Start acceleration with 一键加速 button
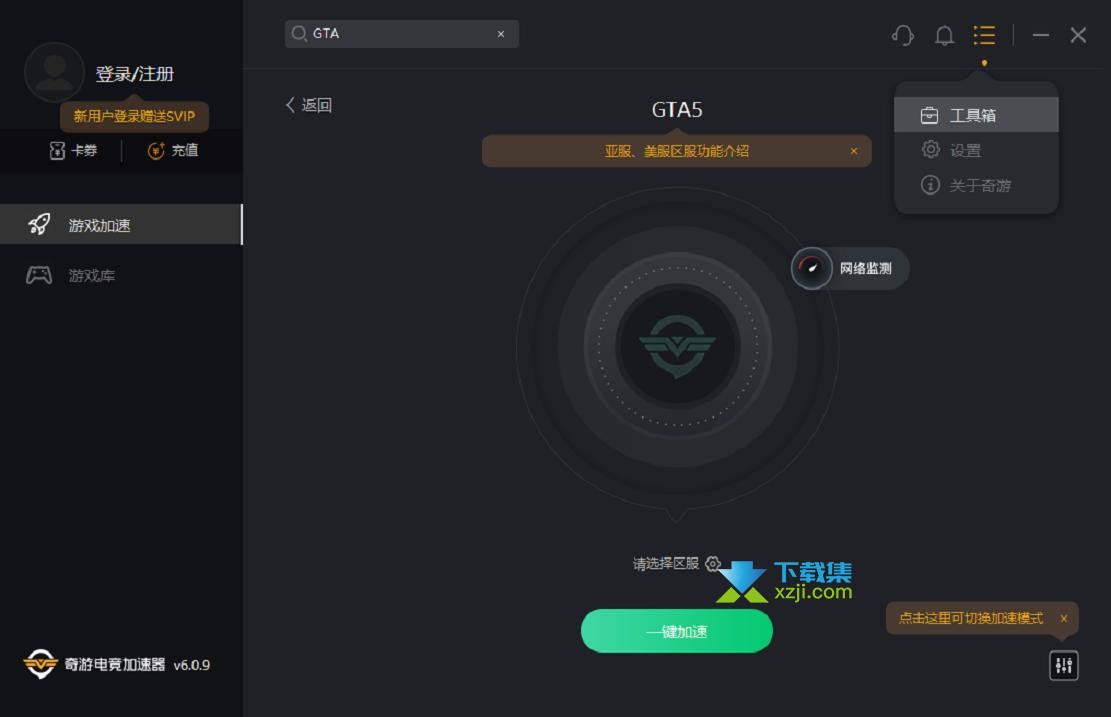The width and height of the screenshot is (1111, 717). (x=677, y=631)
